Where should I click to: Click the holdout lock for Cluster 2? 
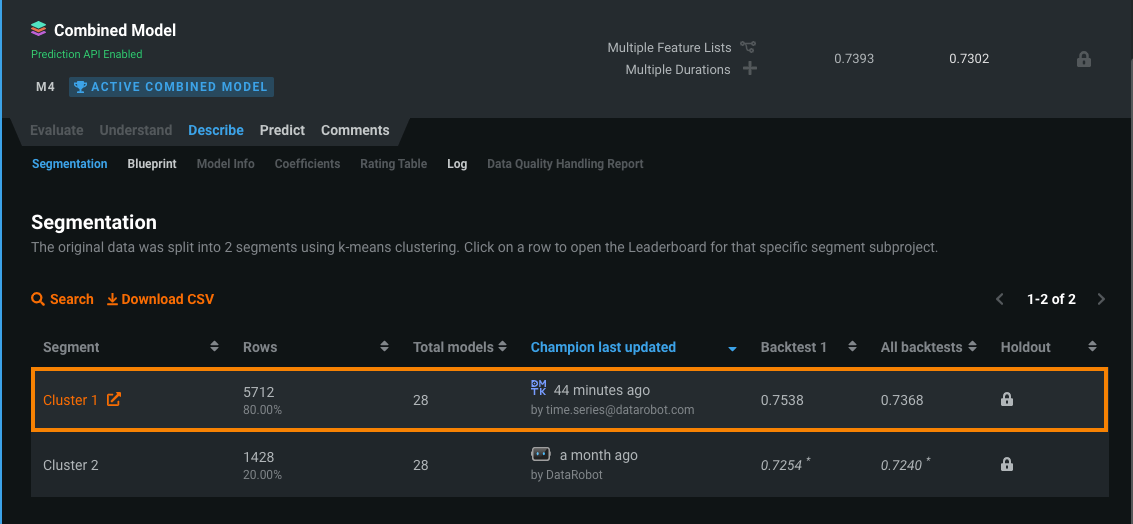click(x=1007, y=464)
